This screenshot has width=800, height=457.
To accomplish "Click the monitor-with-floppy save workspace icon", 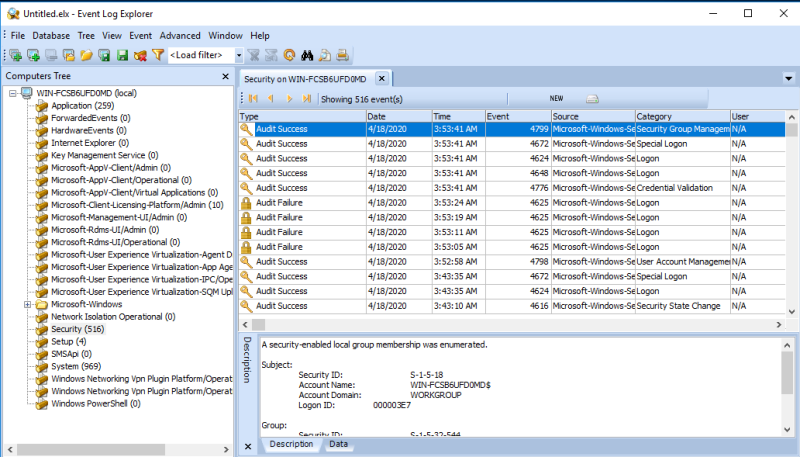I will point(104,55).
